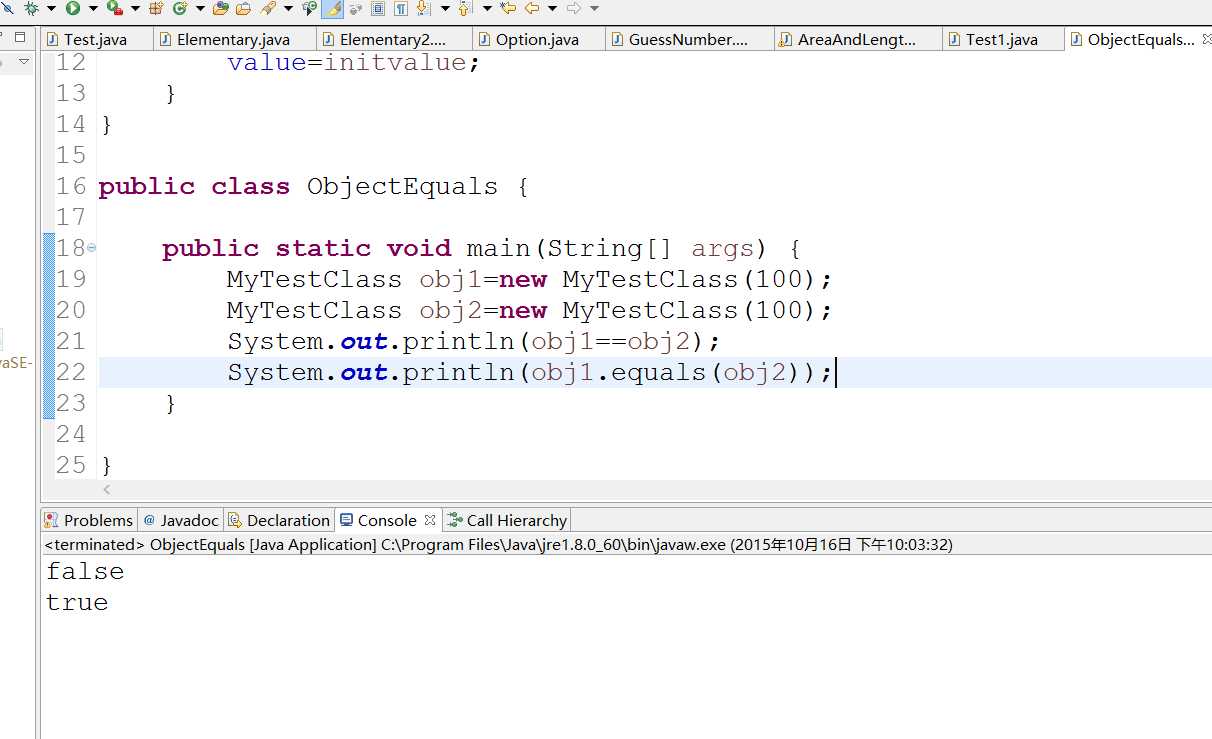Toggle Mark Occurrences highlighter icon
Image resolution: width=1212 pixels, height=739 pixels.
tap(332, 8)
